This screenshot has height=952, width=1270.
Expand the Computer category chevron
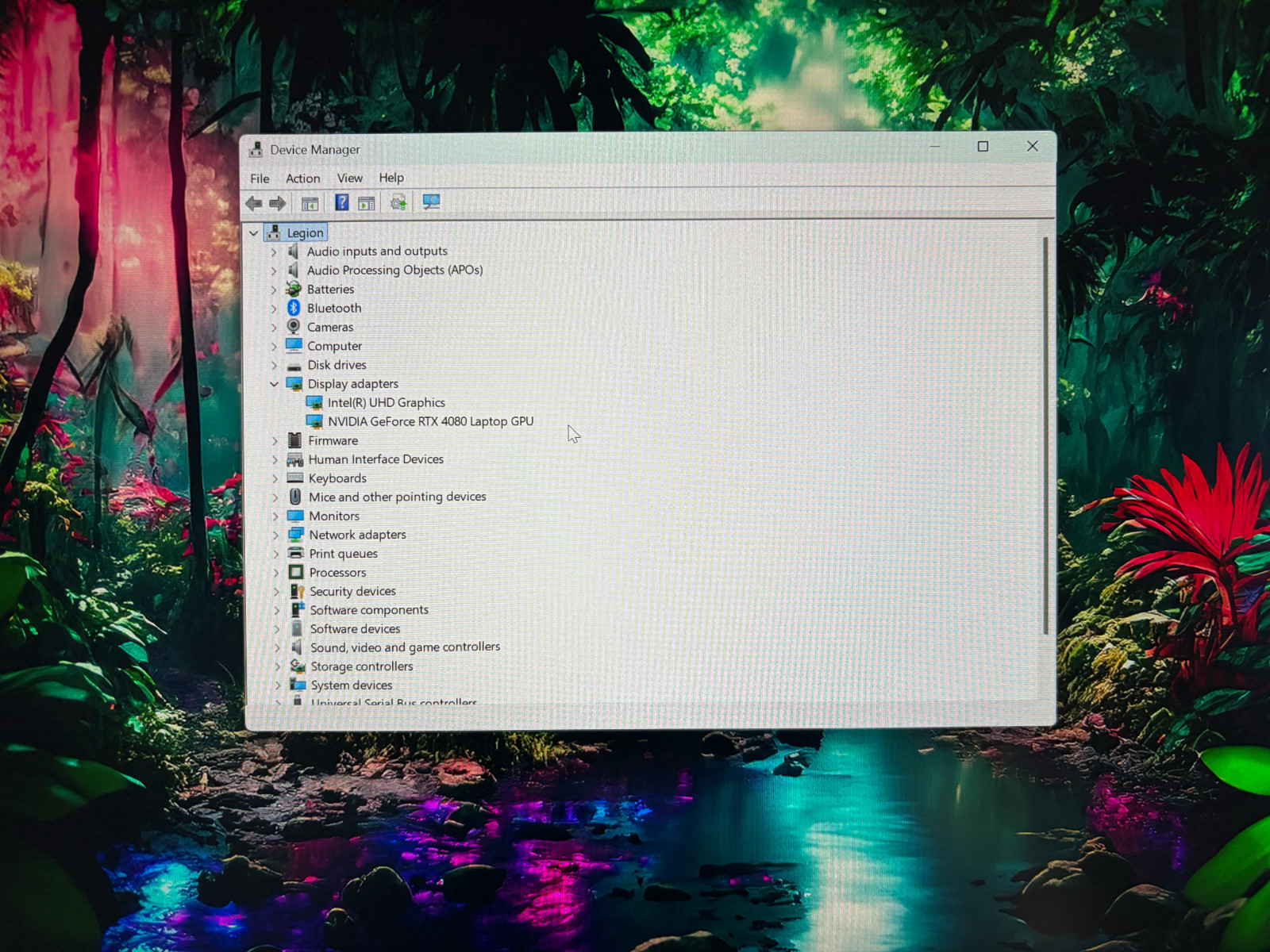tap(274, 347)
